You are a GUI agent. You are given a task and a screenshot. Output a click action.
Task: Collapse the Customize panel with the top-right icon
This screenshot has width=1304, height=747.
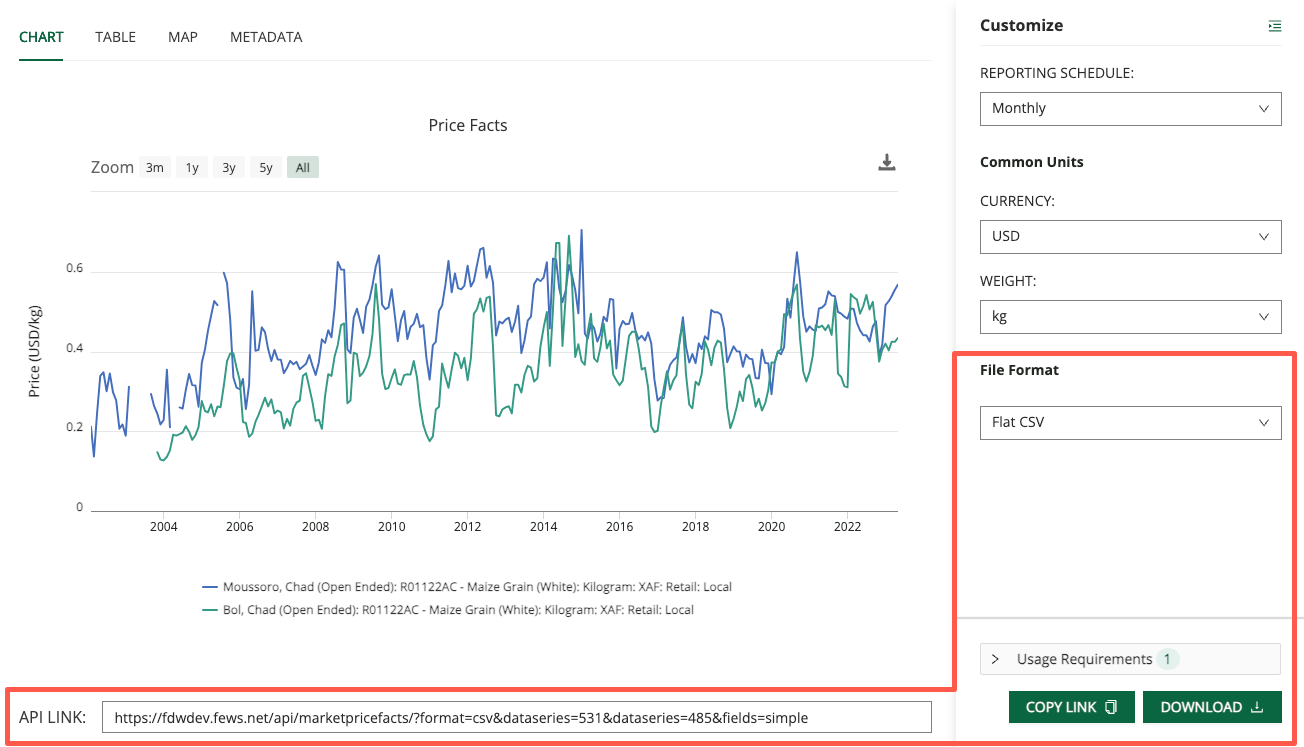tap(1274, 26)
